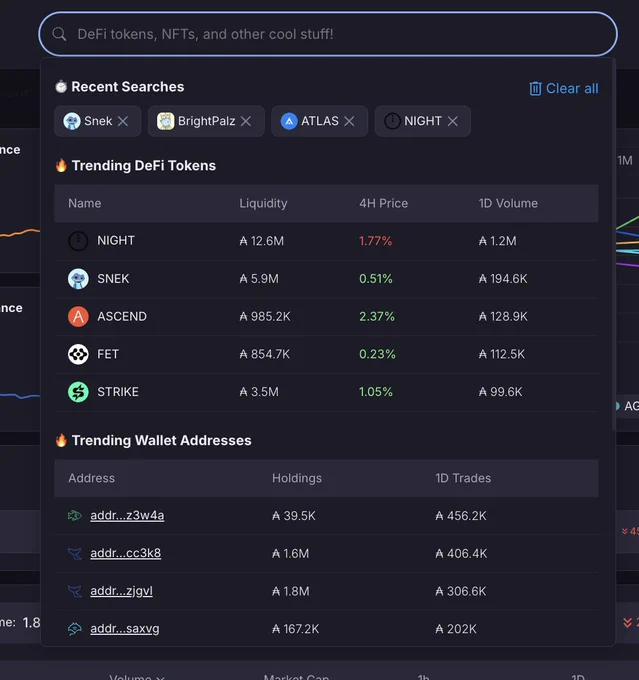This screenshot has height=680, width=639.
Task: Click the 1M timeframe in the background chart
Action: pos(625,160)
